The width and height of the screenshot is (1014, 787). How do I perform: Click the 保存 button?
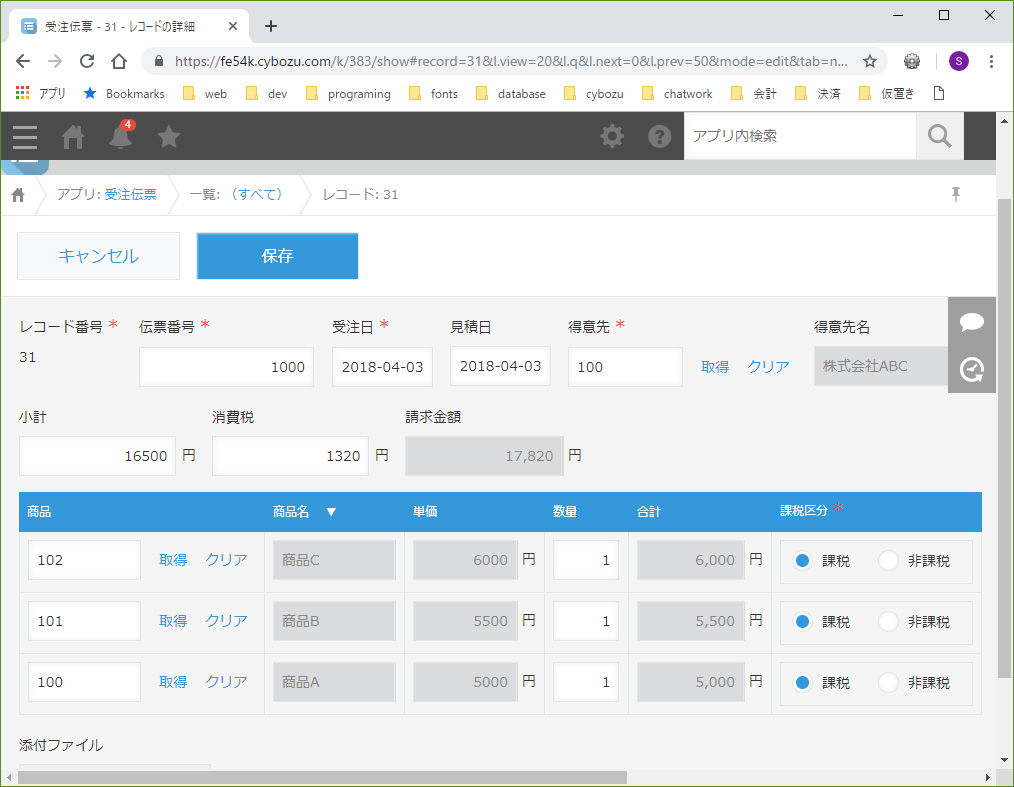click(x=277, y=256)
